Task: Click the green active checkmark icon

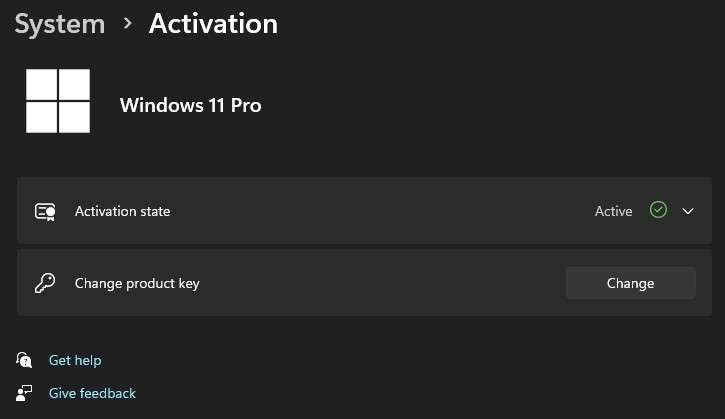Action: click(x=657, y=210)
